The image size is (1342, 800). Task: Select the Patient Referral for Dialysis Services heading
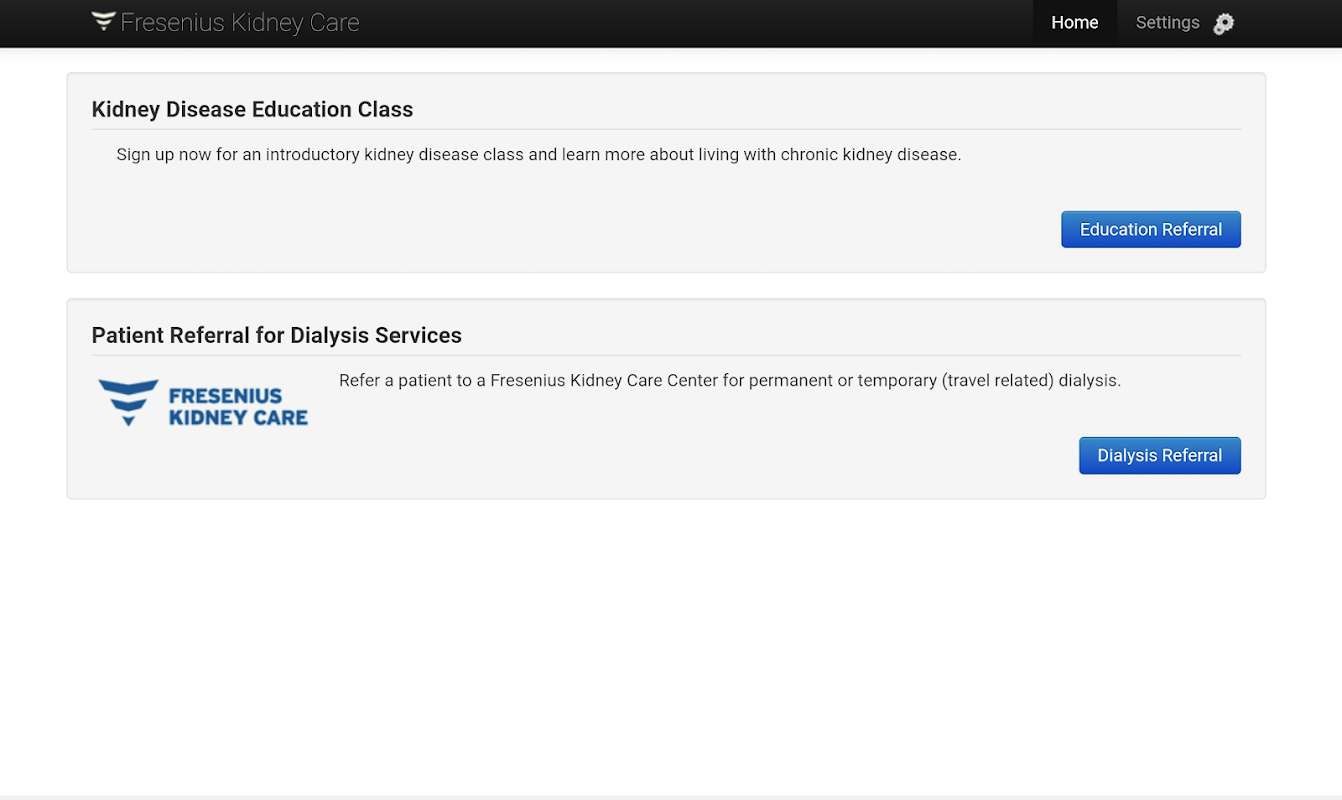coord(276,336)
